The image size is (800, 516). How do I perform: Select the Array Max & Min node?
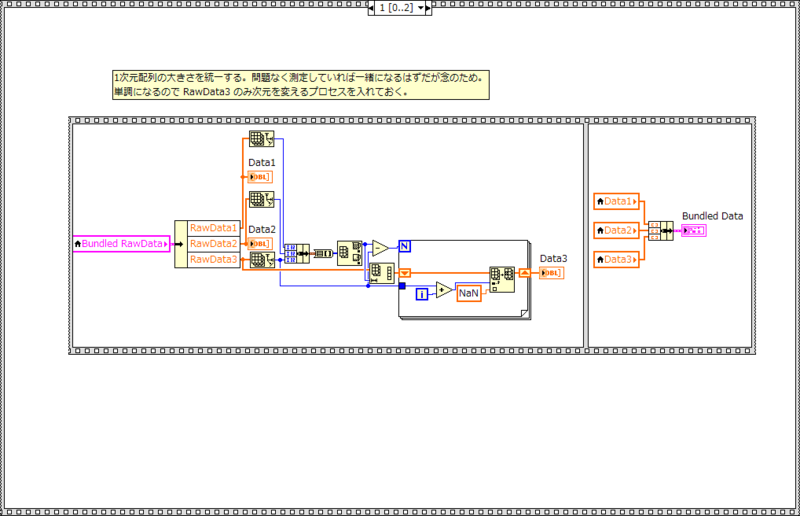[x=349, y=253]
